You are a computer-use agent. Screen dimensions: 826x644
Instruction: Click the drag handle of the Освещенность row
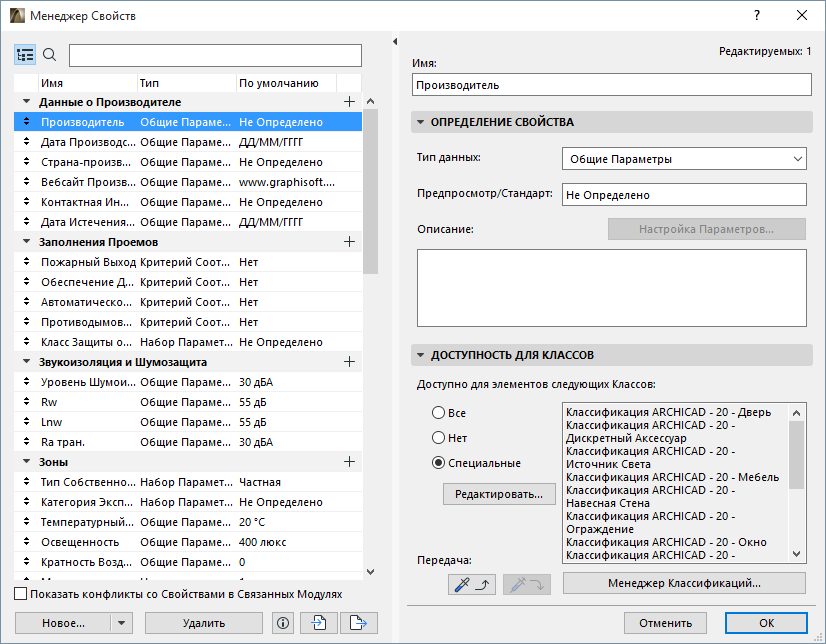[x=26, y=542]
